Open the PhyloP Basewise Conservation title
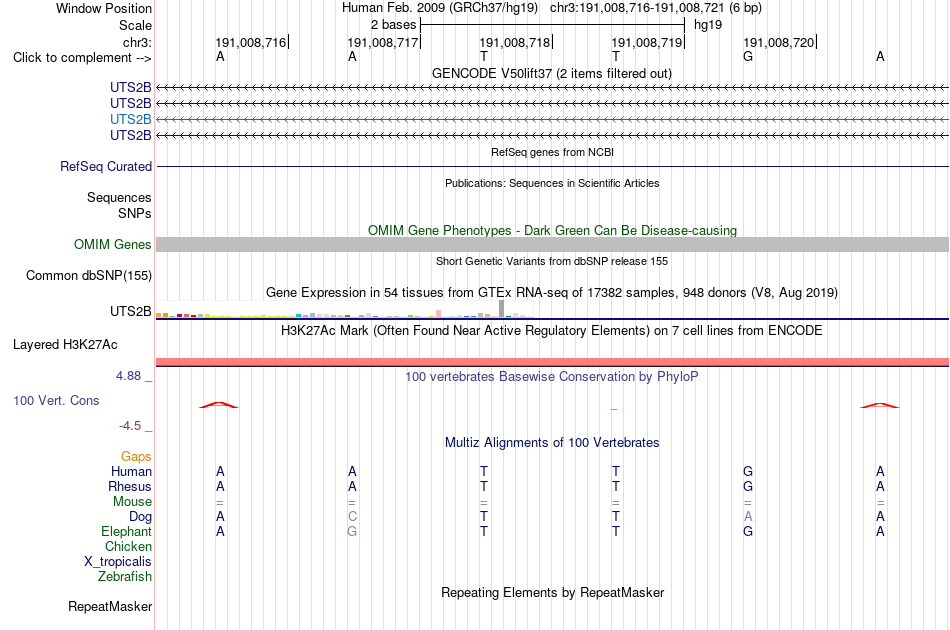 point(552,377)
